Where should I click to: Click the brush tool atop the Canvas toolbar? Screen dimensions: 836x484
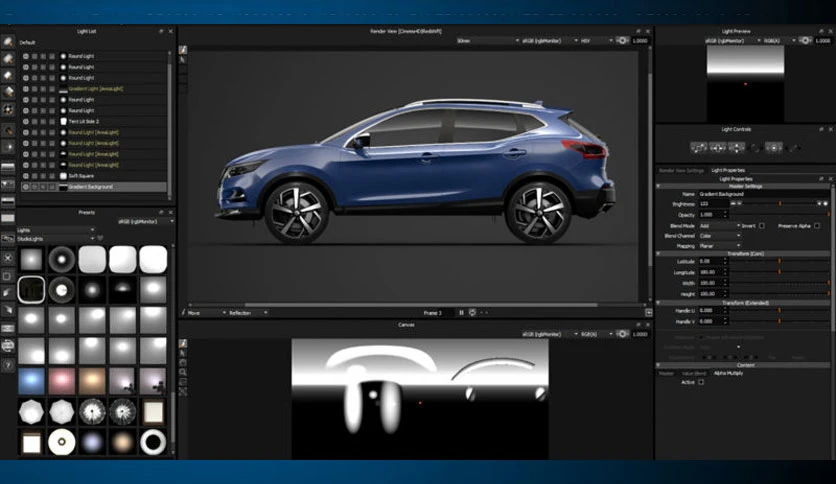pyautogui.click(x=183, y=343)
